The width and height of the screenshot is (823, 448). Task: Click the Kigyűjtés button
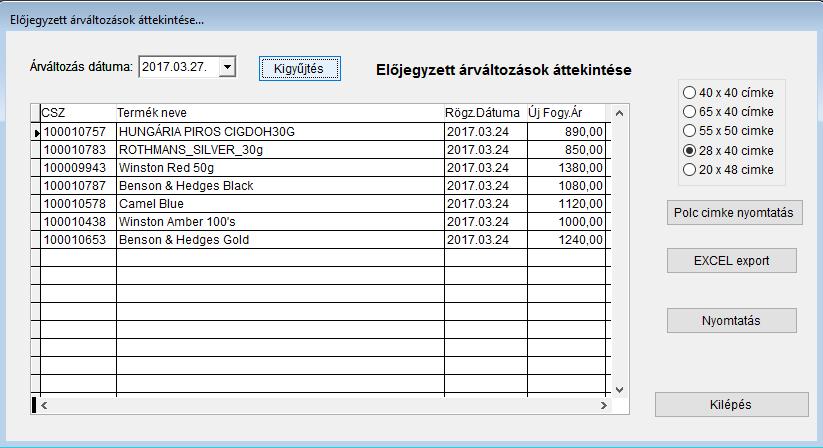pos(300,69)
